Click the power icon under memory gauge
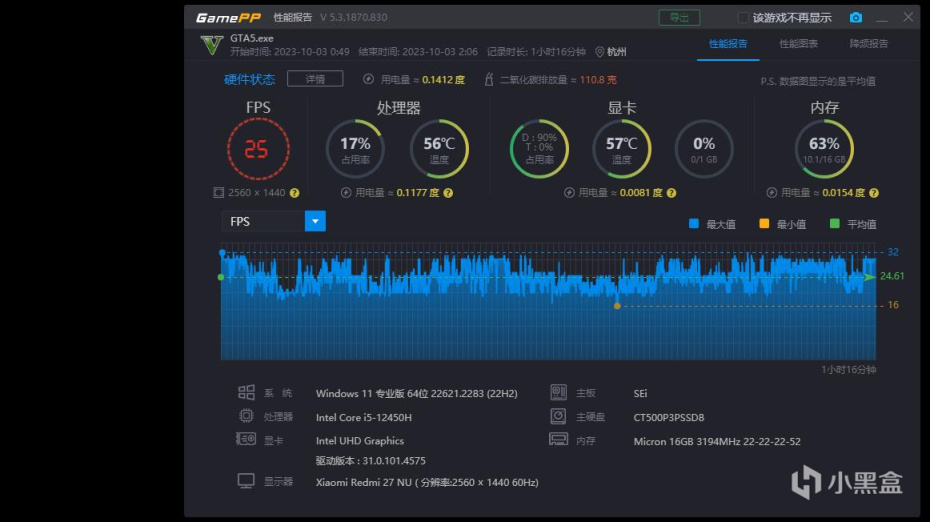Image resolution: width=930 pixels, height=522 pixels. tap(771, 193)
